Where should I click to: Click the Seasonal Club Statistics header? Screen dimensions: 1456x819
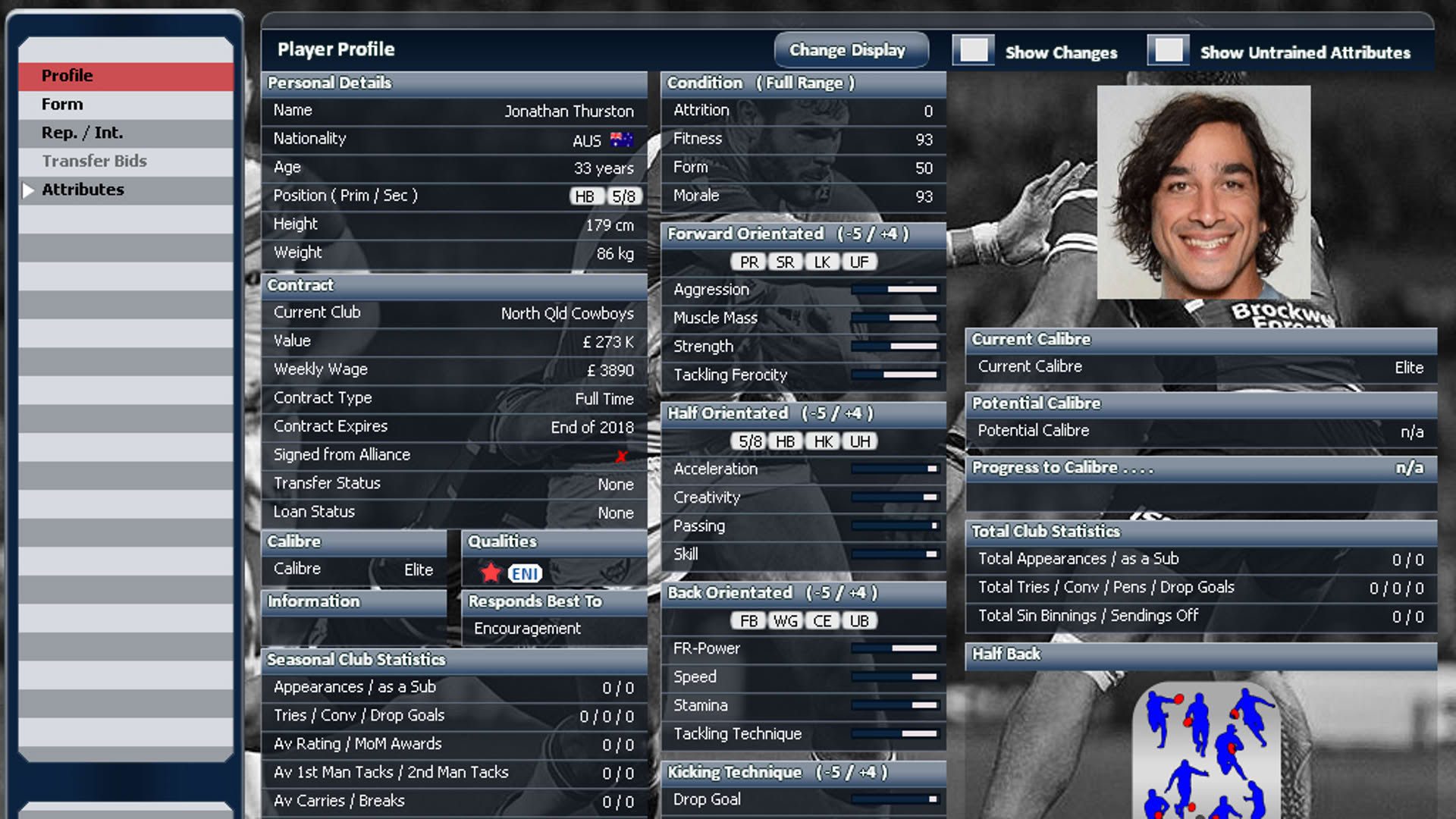[454, 660]
